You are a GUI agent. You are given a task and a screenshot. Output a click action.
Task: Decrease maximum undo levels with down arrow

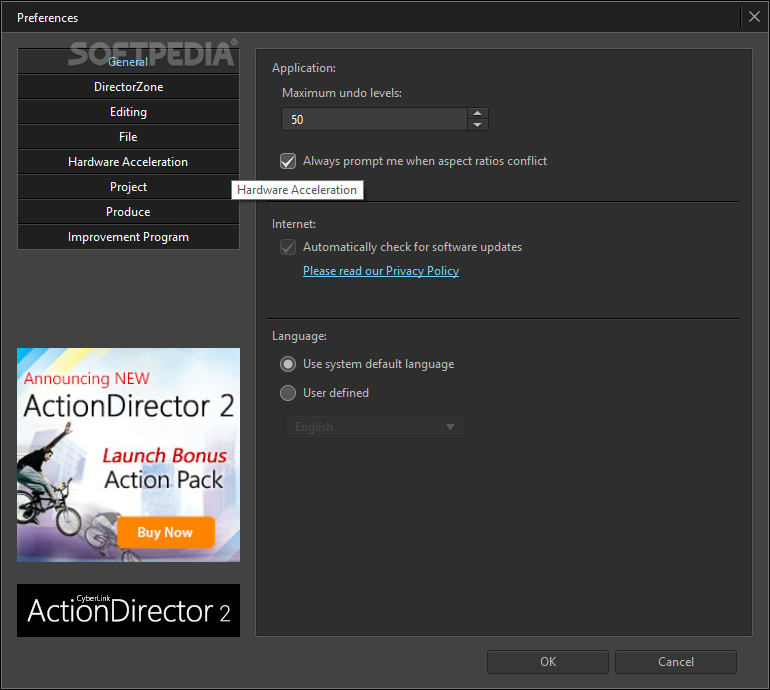[x=477, y=125]
